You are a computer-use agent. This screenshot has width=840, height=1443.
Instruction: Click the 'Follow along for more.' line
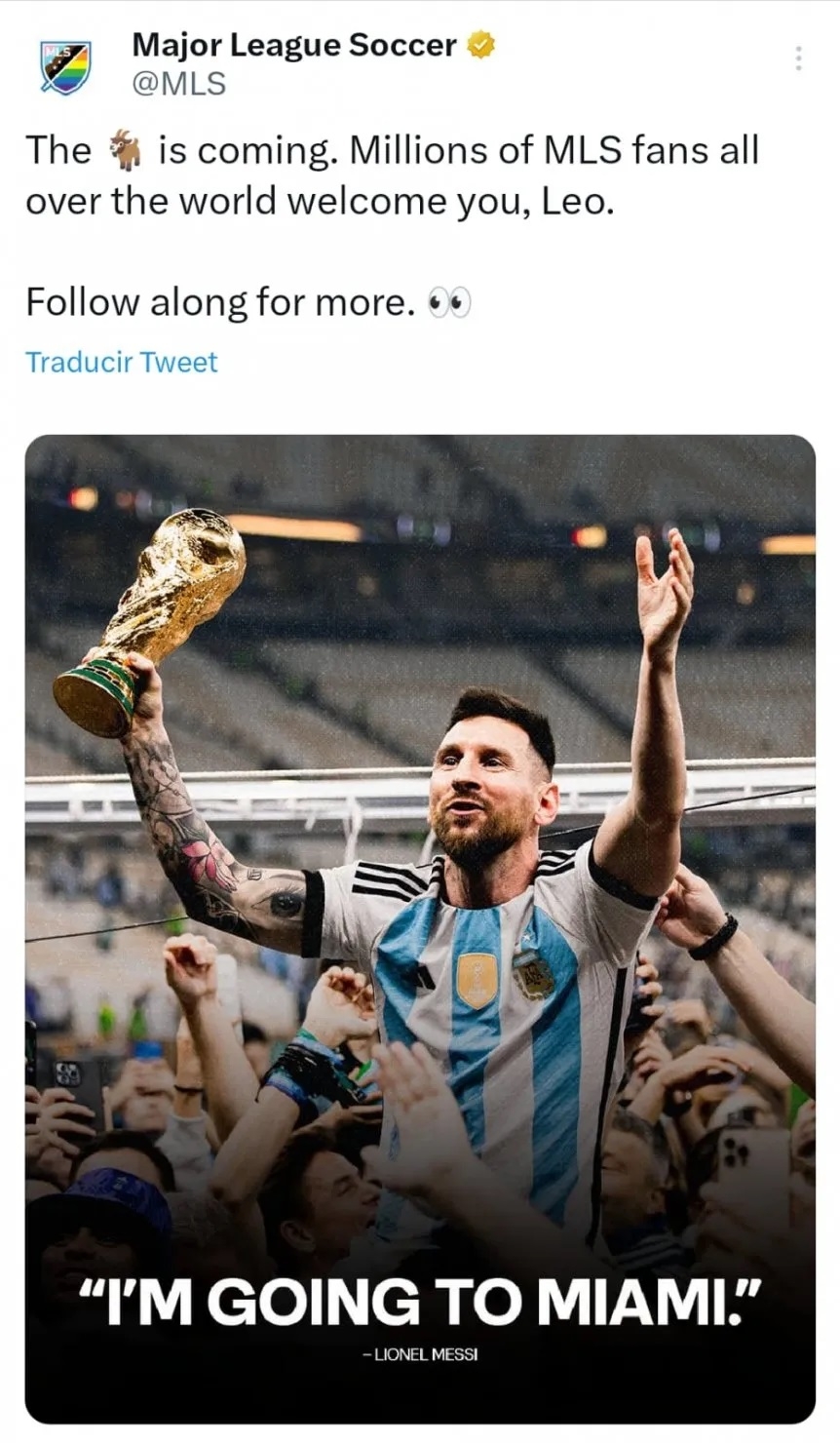coord(220,302)
